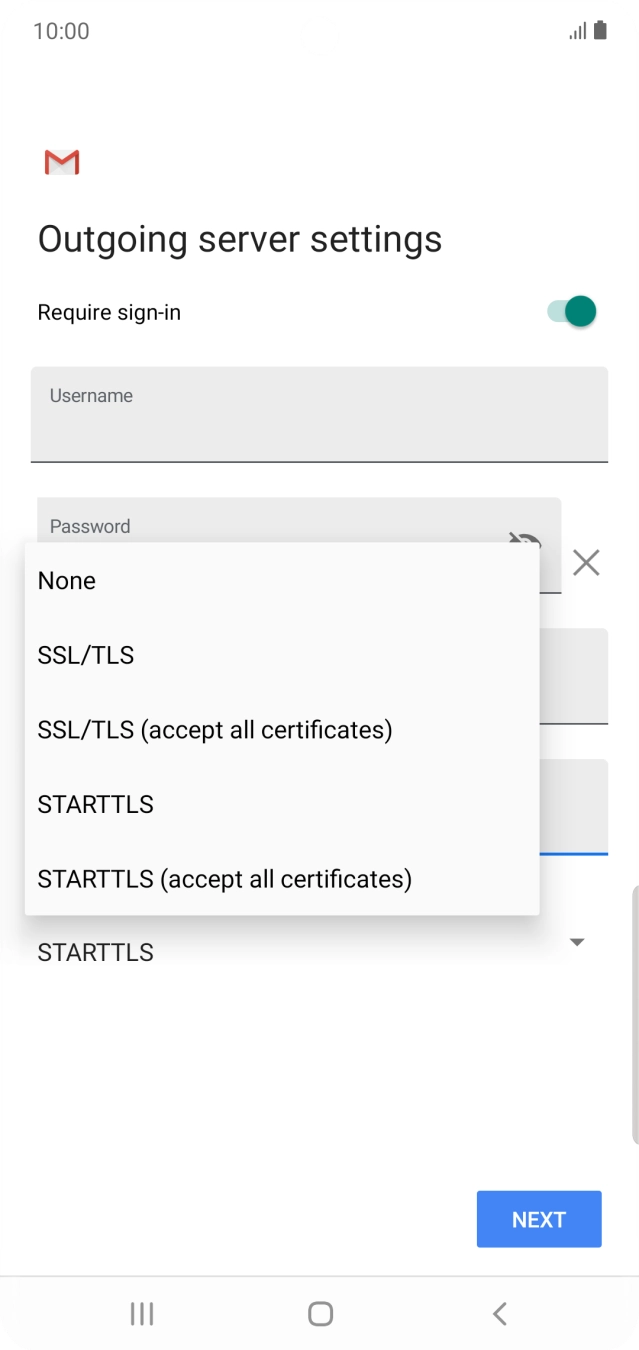639x1350 pixels.
Task: Tap the X icon beside the password field
Action: pos(586,564)
